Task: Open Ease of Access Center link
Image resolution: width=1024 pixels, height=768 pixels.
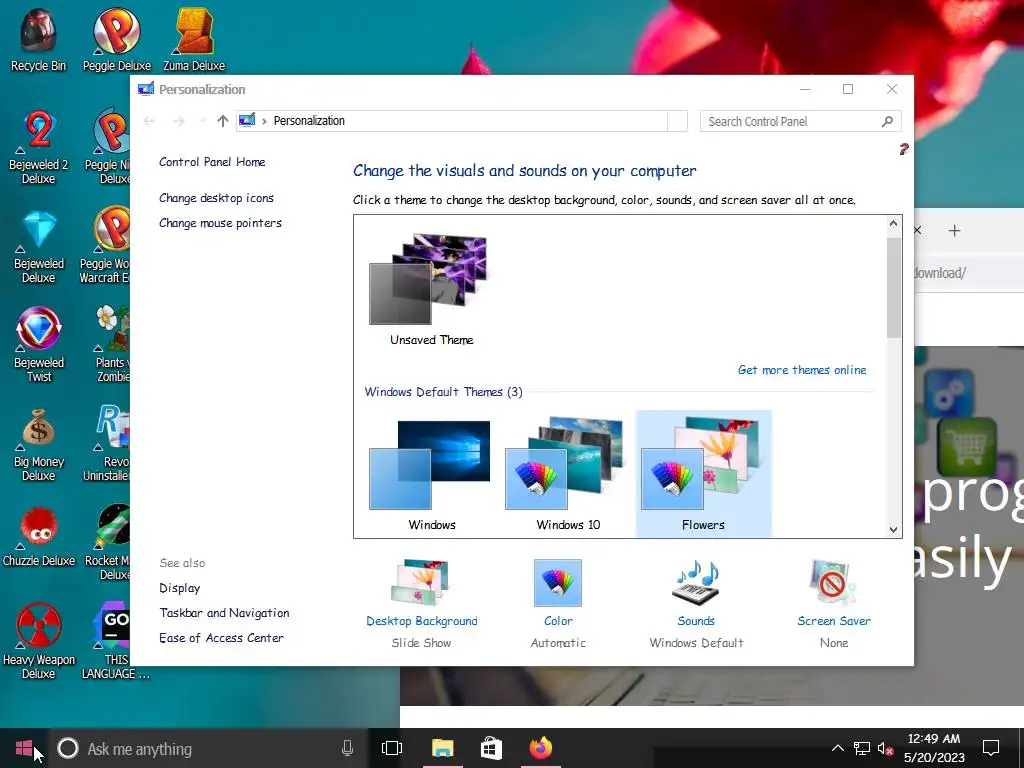Action: (221, 637)
